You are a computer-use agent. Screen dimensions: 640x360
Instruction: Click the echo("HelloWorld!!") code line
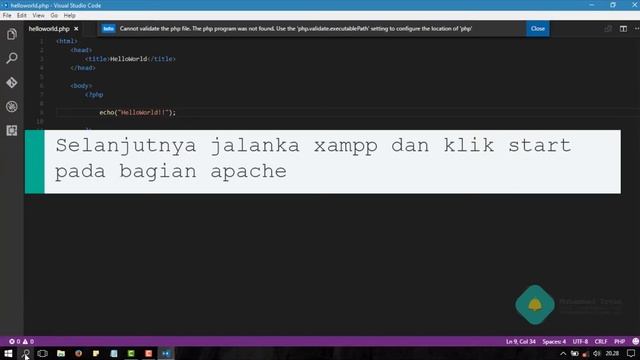point(138,112)
